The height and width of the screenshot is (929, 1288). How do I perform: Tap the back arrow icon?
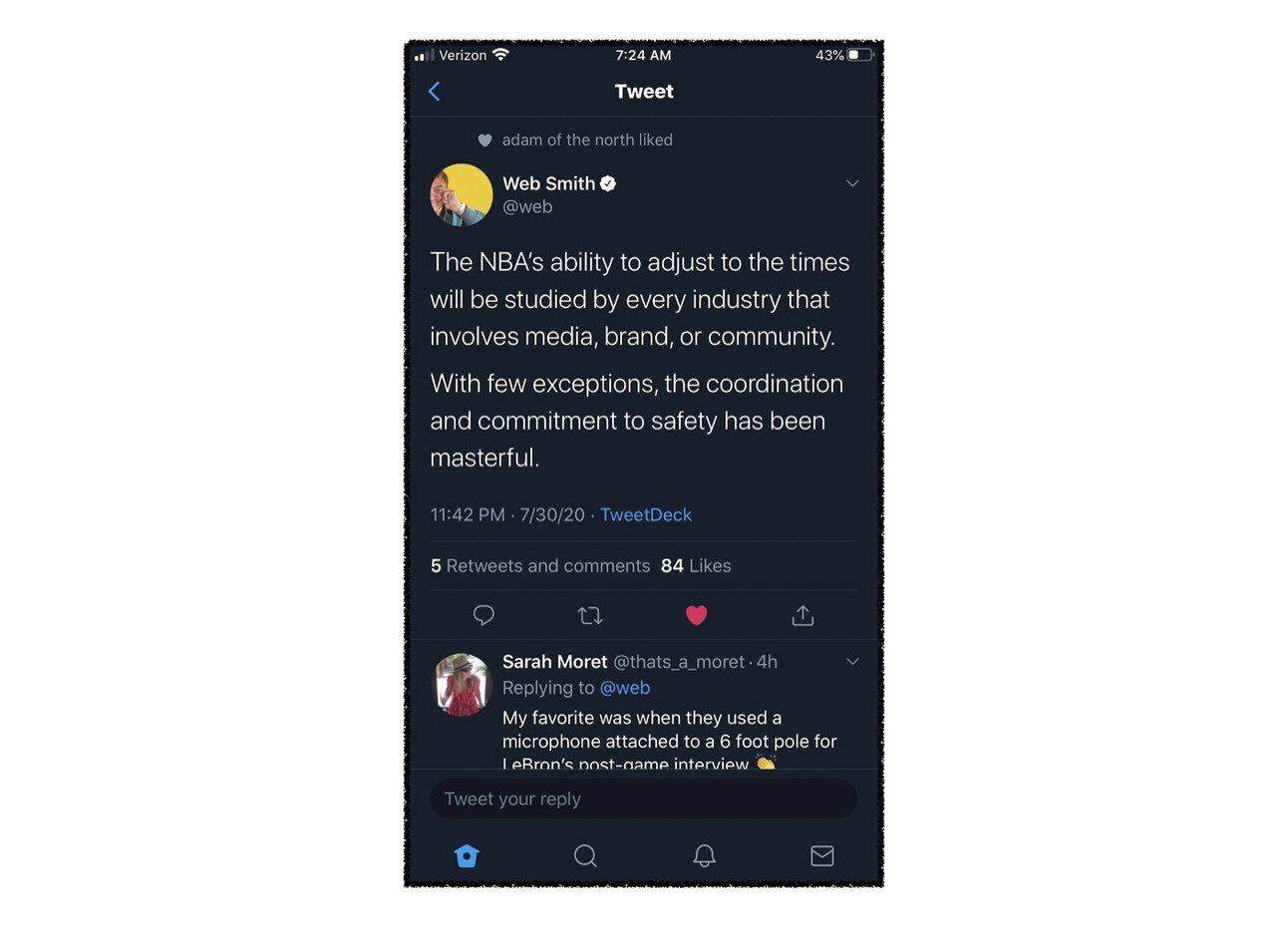(x=434, y=92)
